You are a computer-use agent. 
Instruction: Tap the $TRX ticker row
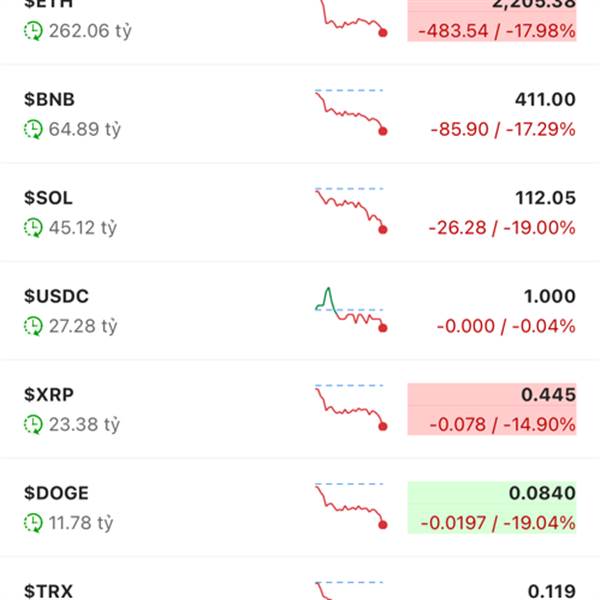[x=300, y=580]
